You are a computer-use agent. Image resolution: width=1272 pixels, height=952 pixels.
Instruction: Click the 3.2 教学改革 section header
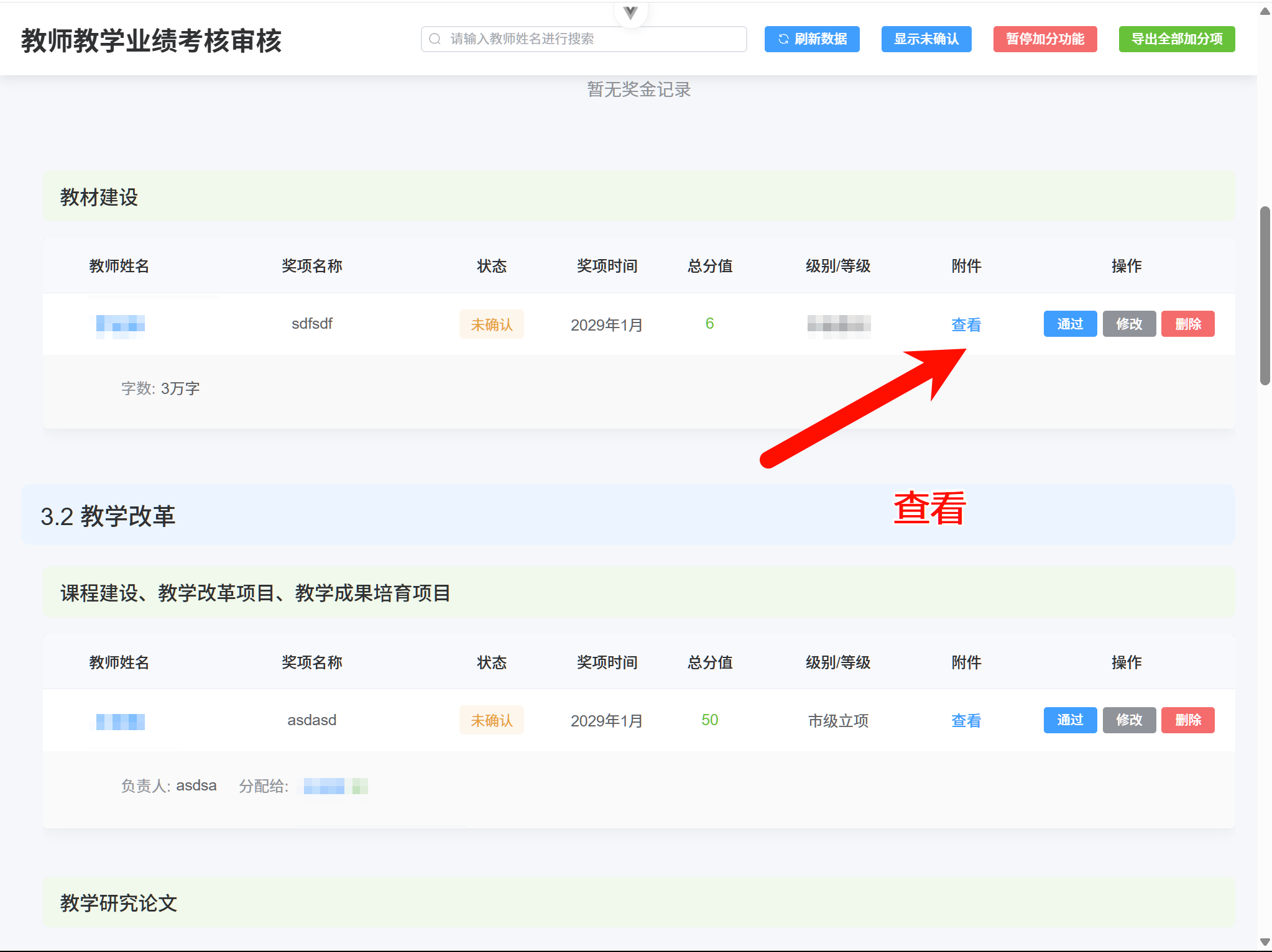click(x=108, y=516)
